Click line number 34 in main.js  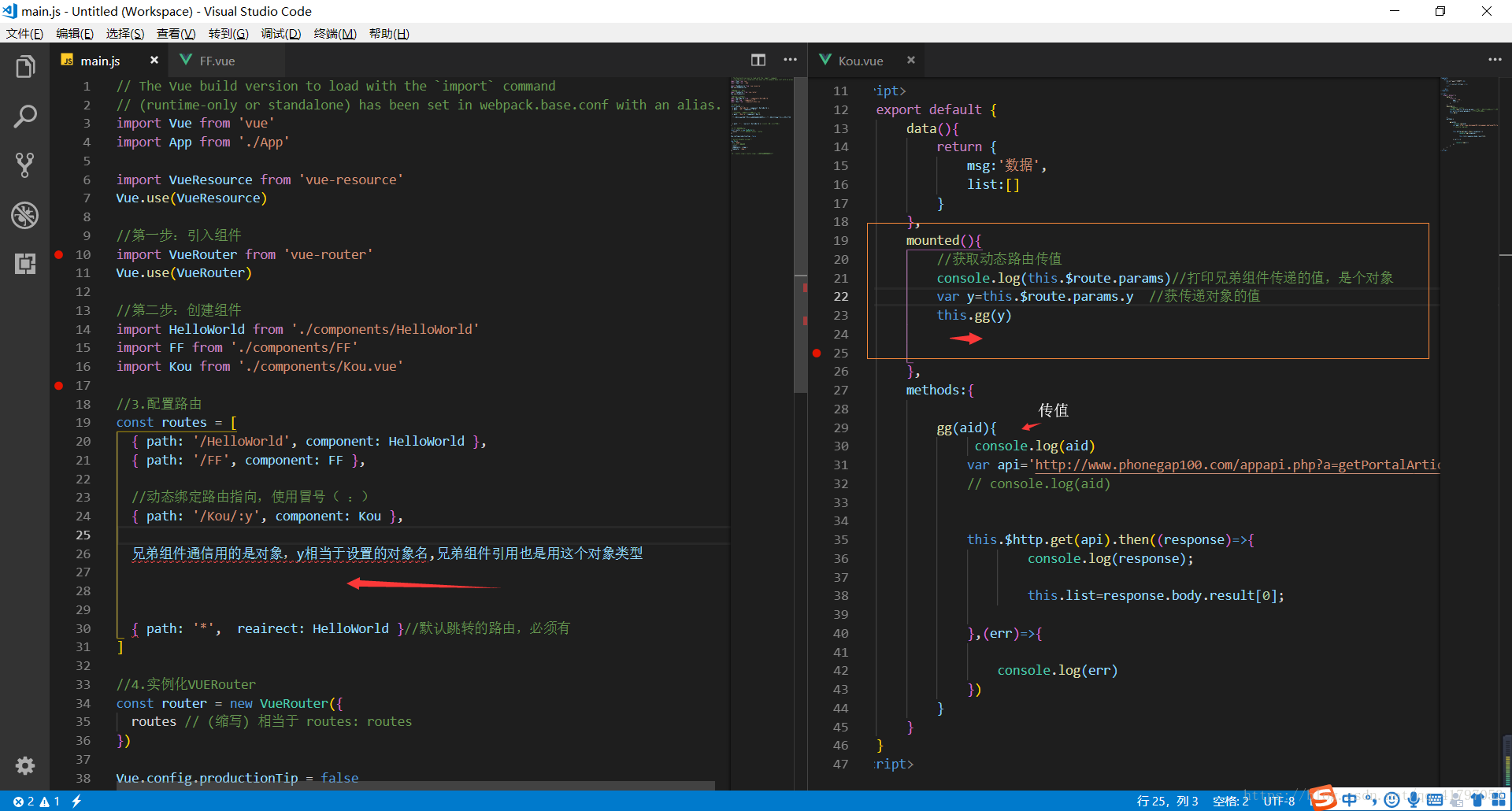pos(83,703)
